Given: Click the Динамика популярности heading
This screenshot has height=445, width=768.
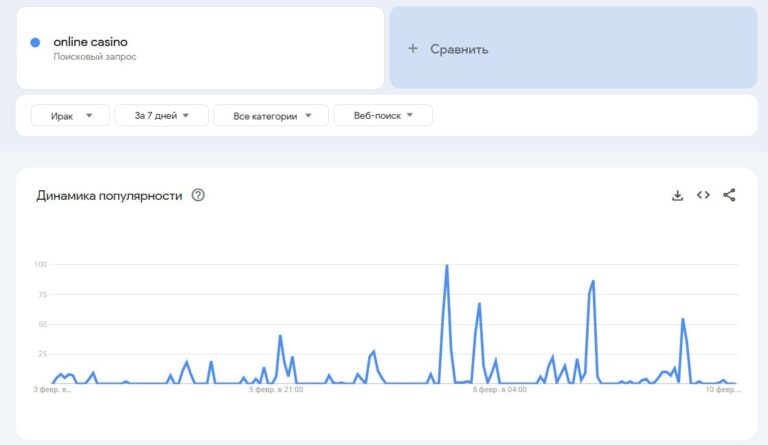Looking at the screenshot, I should (109, 196).
